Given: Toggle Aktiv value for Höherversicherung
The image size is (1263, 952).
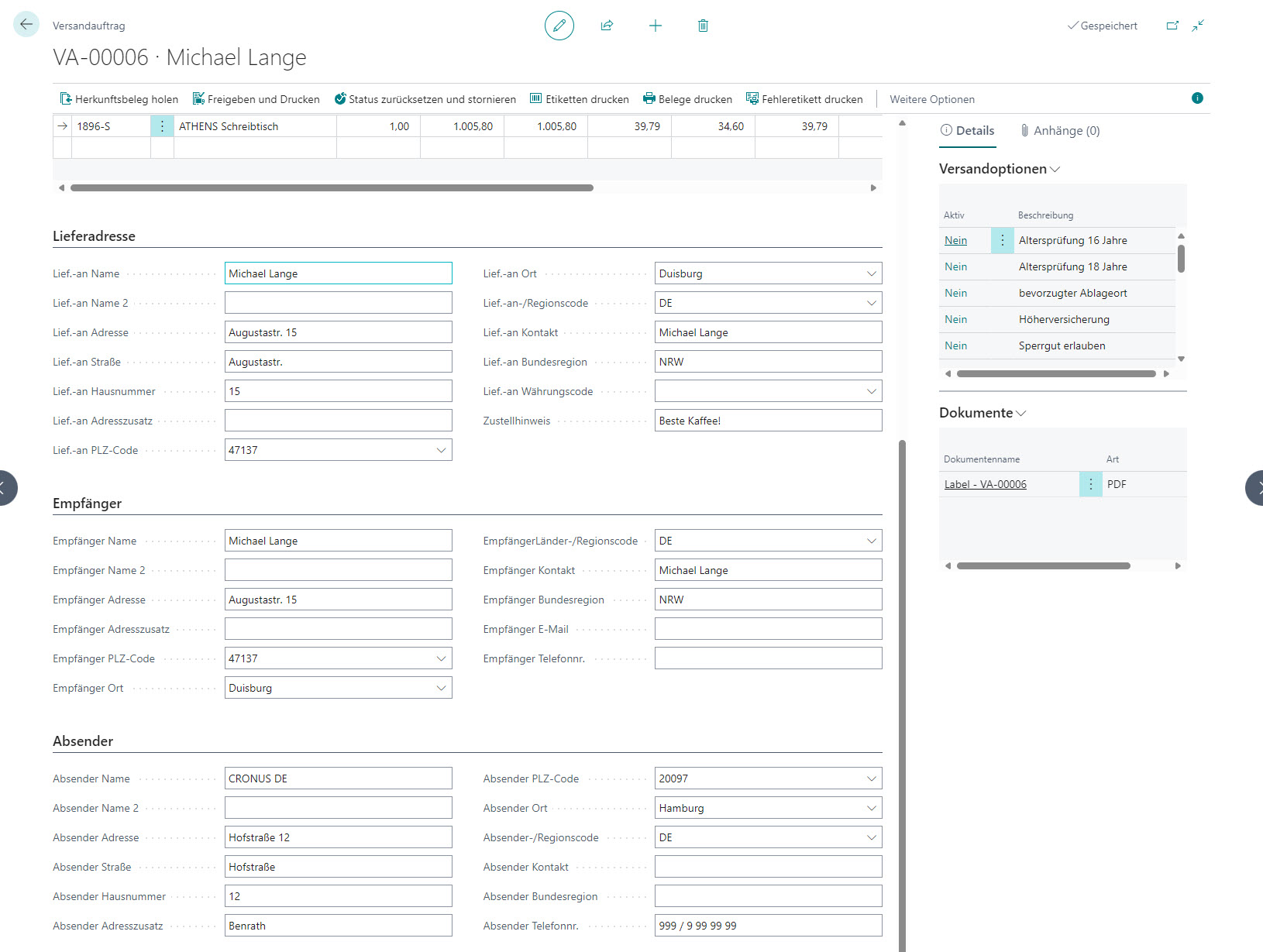Looking at the screenshot, I should click(955, 319).
